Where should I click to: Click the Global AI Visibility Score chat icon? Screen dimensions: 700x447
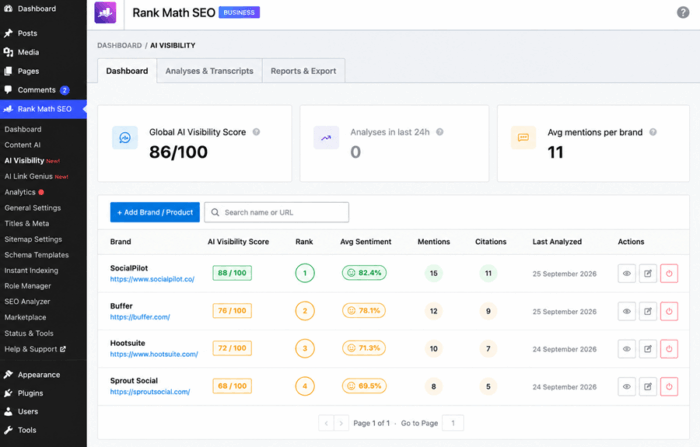(125, 138)
